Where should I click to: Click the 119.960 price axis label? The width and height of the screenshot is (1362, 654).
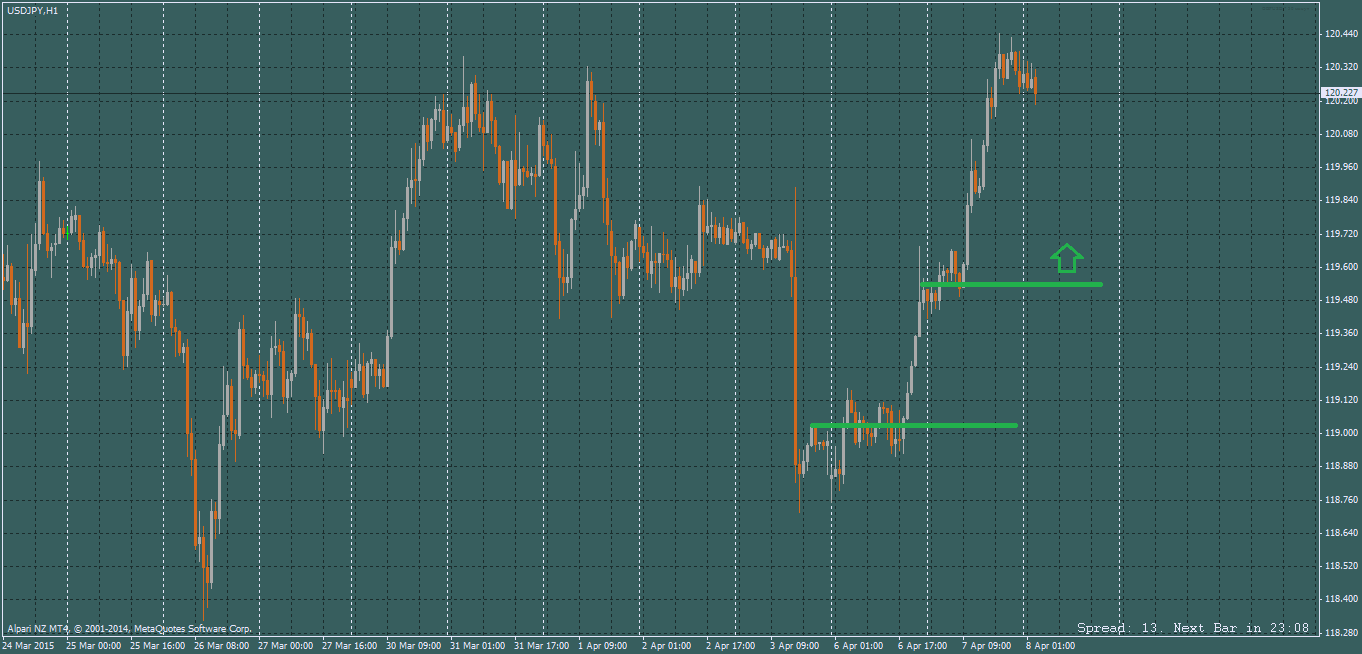1340,167
